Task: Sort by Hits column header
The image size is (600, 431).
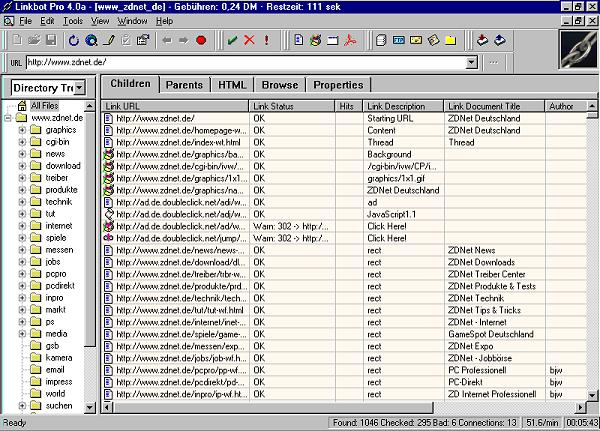Action: (x=349, y=106)
